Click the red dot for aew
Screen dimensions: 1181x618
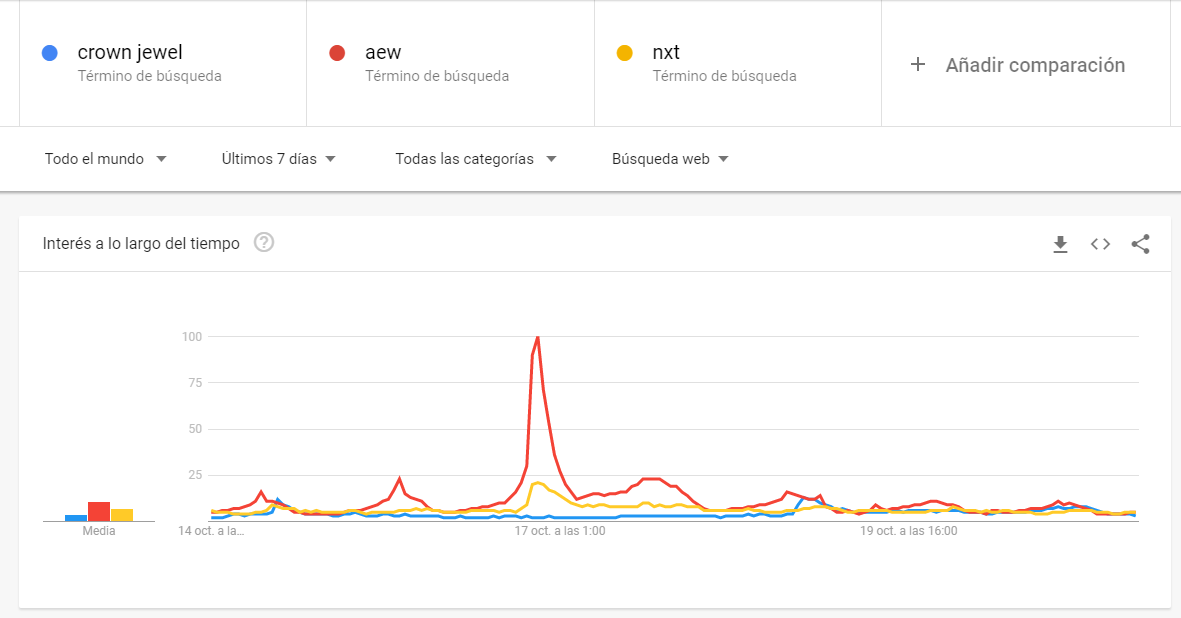click(x=337, y=53)
